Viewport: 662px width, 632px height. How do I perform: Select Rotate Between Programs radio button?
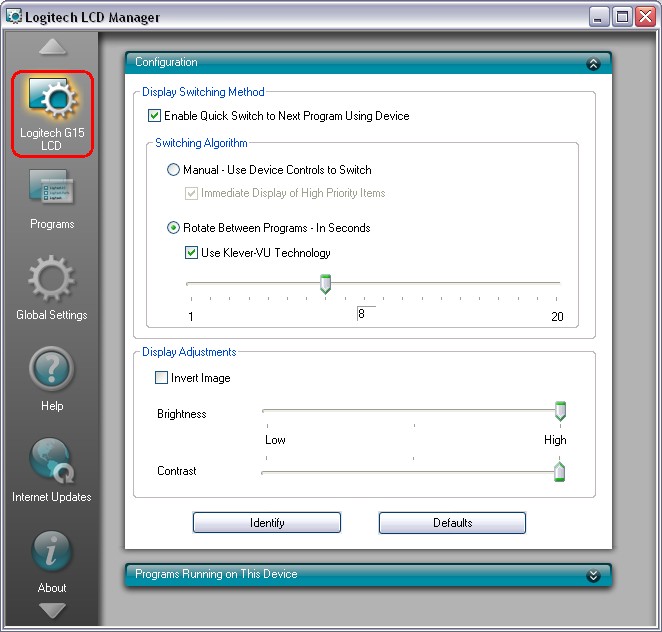click(x=173, y=228)
